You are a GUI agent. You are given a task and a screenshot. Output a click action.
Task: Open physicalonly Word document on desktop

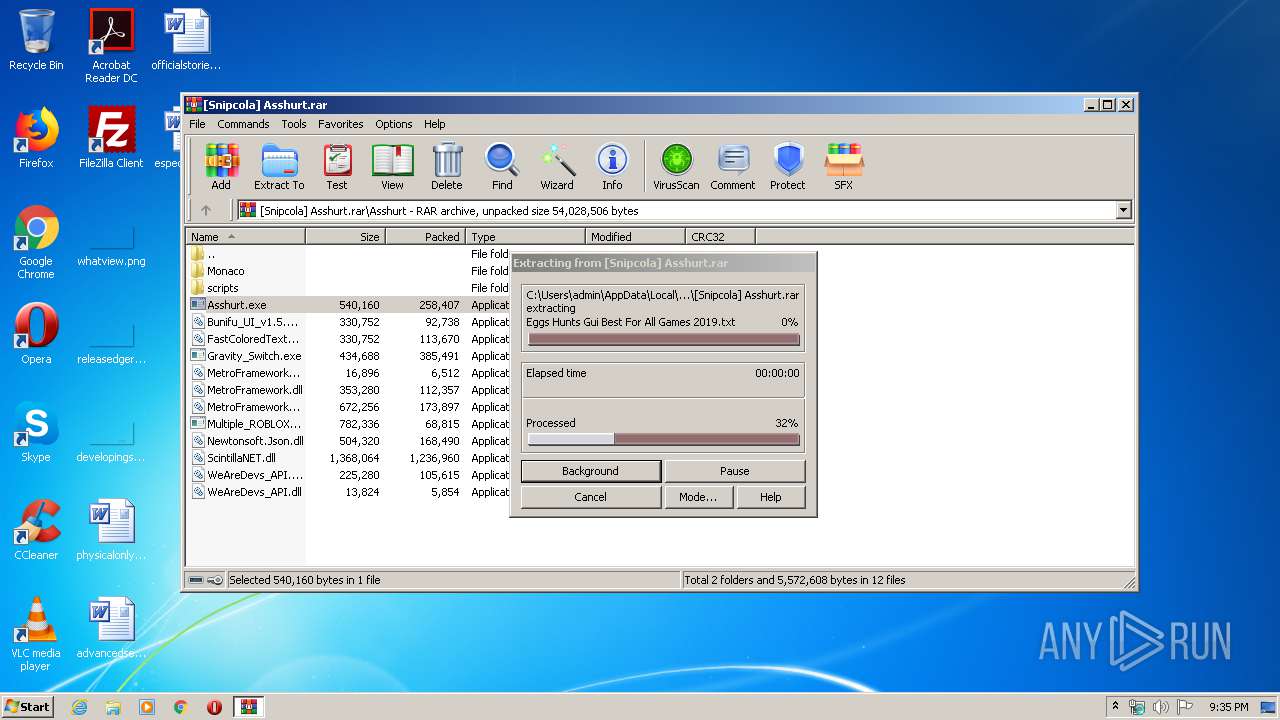(x=111, y=530)
